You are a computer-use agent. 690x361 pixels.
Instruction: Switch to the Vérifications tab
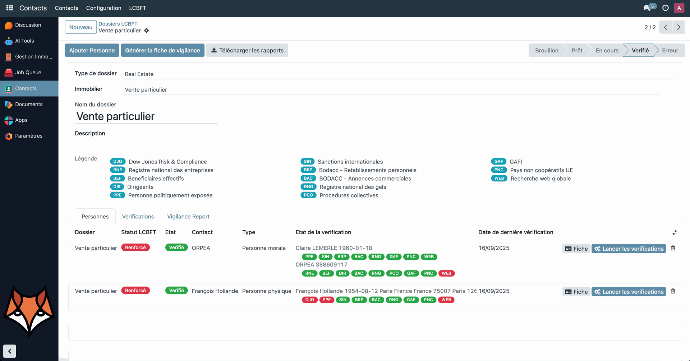138,217
